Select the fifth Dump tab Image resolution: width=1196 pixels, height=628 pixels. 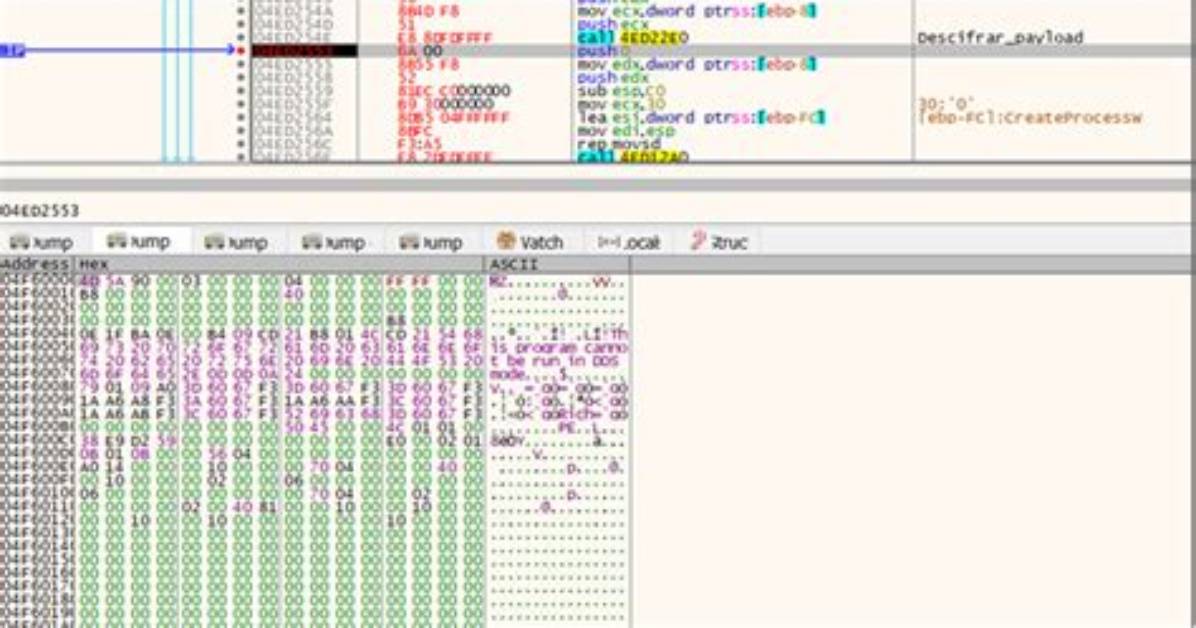coord(431,243)
